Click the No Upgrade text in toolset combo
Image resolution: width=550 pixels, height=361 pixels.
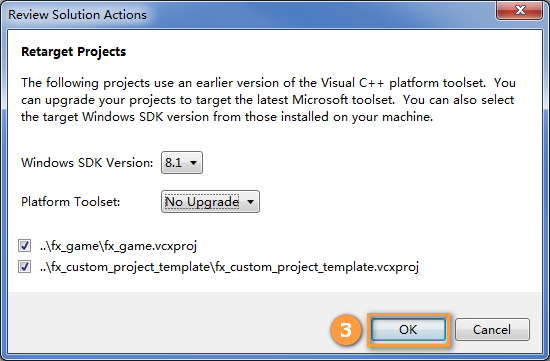coord(202,202)
